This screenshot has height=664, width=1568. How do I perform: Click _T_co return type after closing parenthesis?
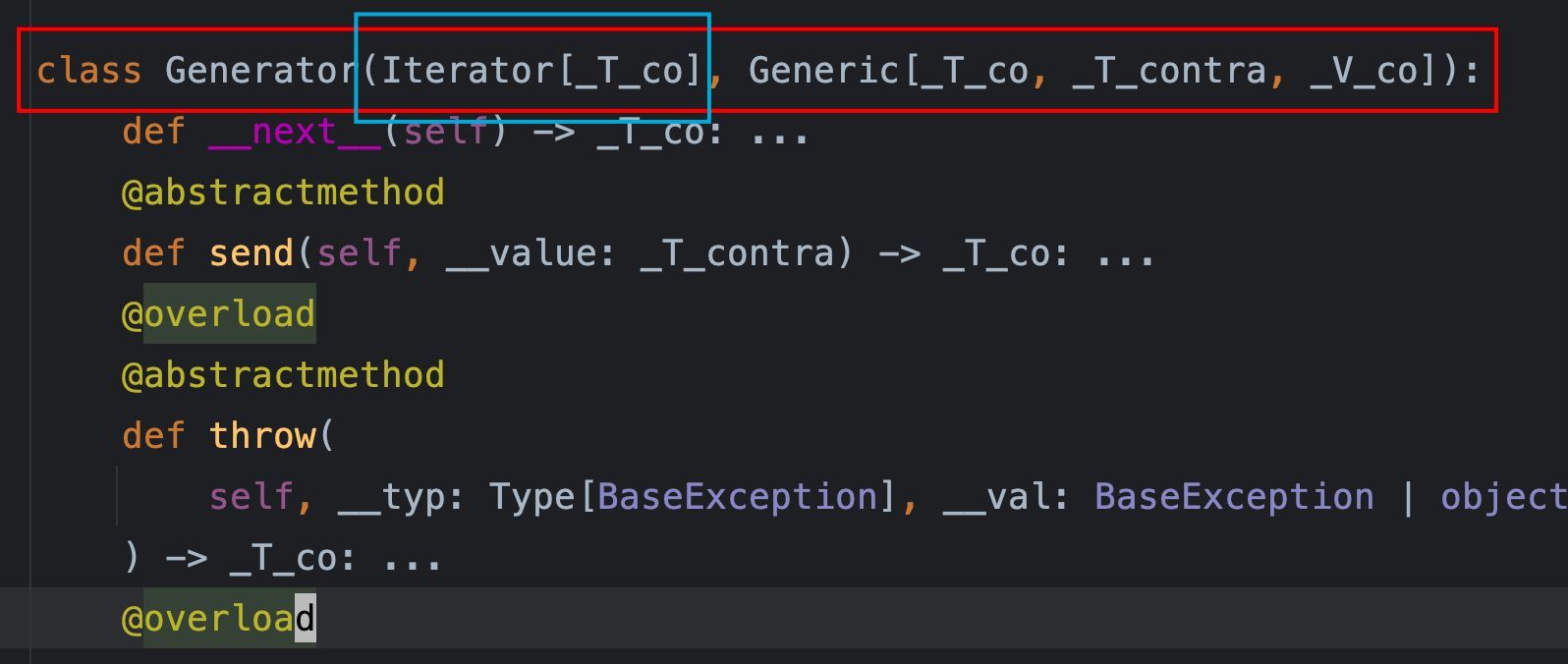(283, 558)
